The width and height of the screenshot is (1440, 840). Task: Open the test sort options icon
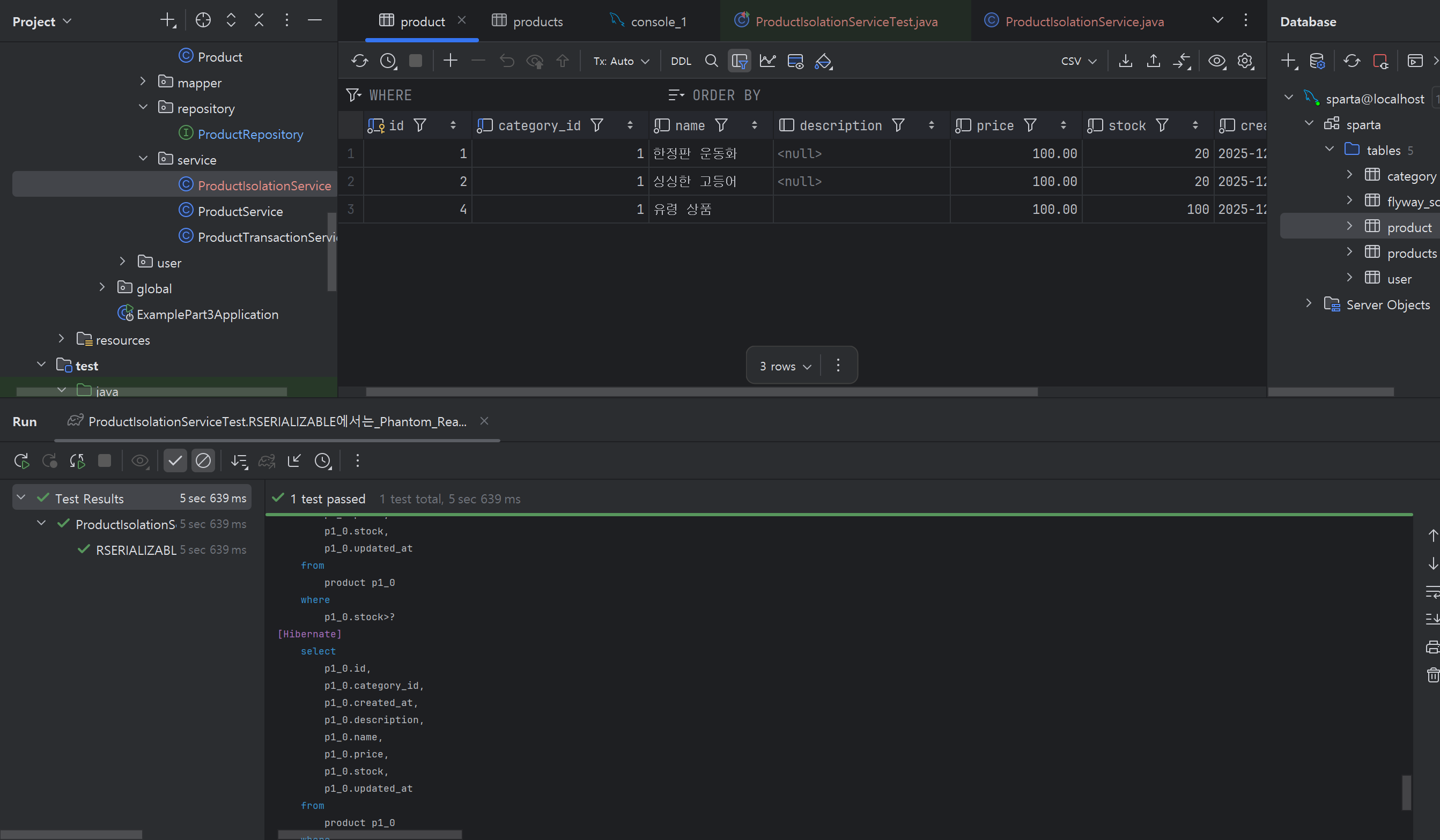[239, 461]
